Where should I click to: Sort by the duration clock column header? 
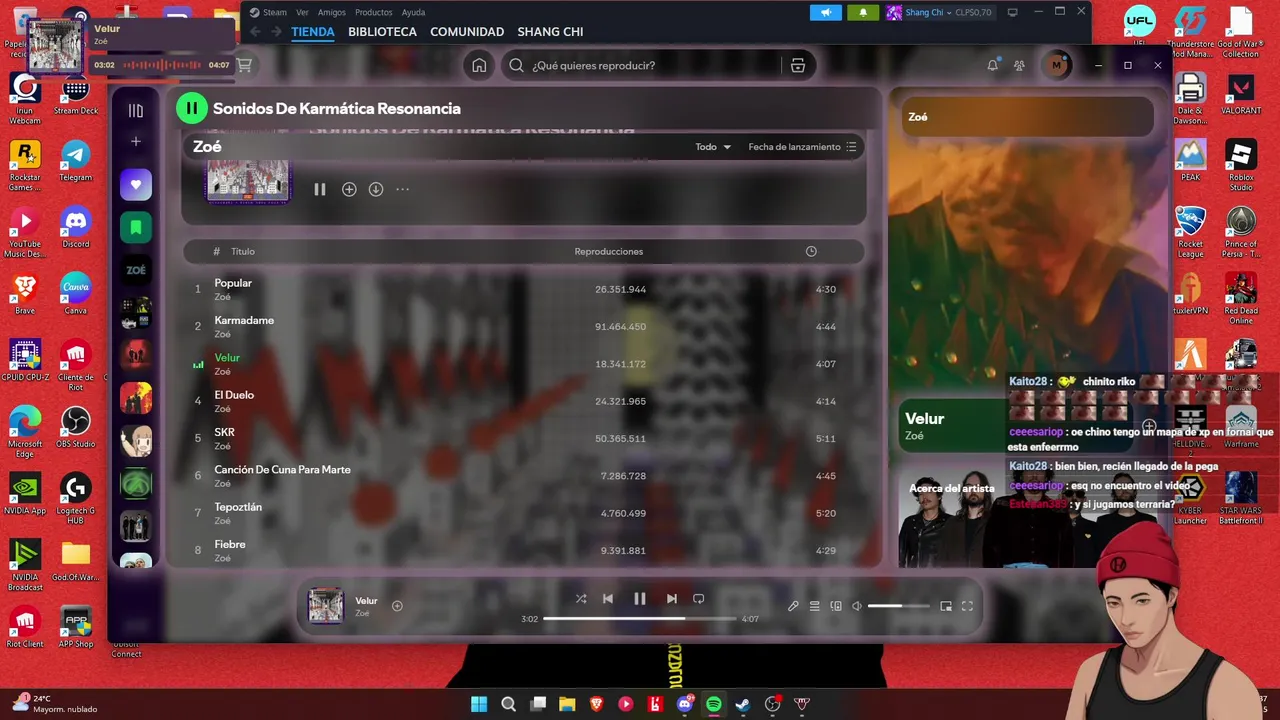pyautogui.click(x=811, y=252)
